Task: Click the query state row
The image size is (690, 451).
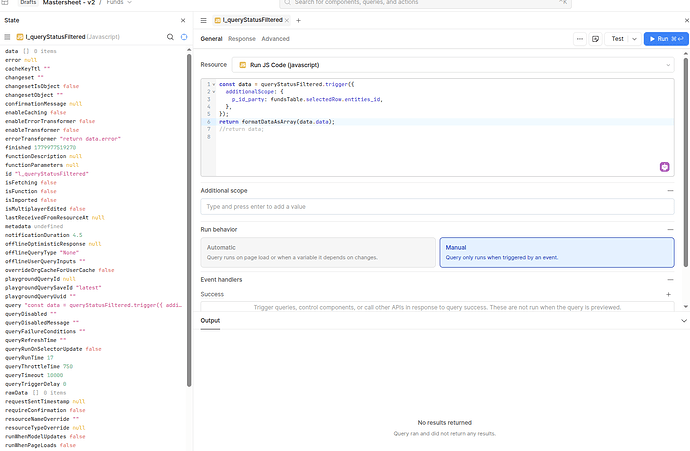Action: [x=93, y=305]
